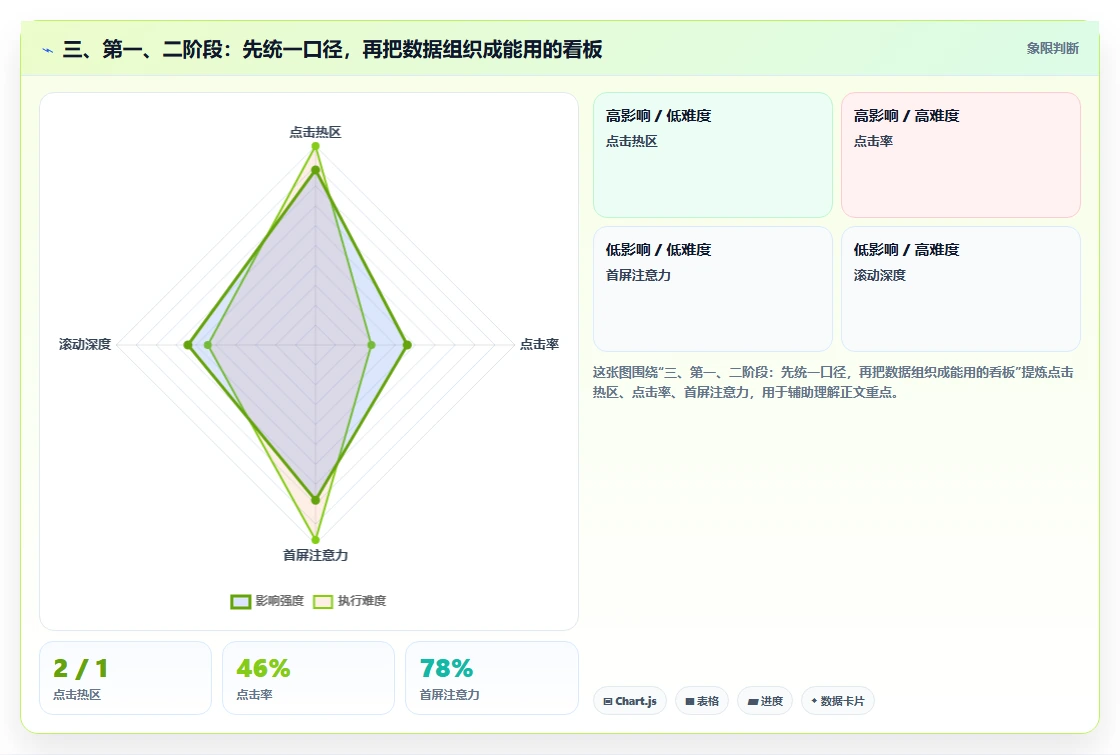Click the 2 / 1 点击热区 stat card
This screenshot has height=755, width=1120.
point(126,678)
